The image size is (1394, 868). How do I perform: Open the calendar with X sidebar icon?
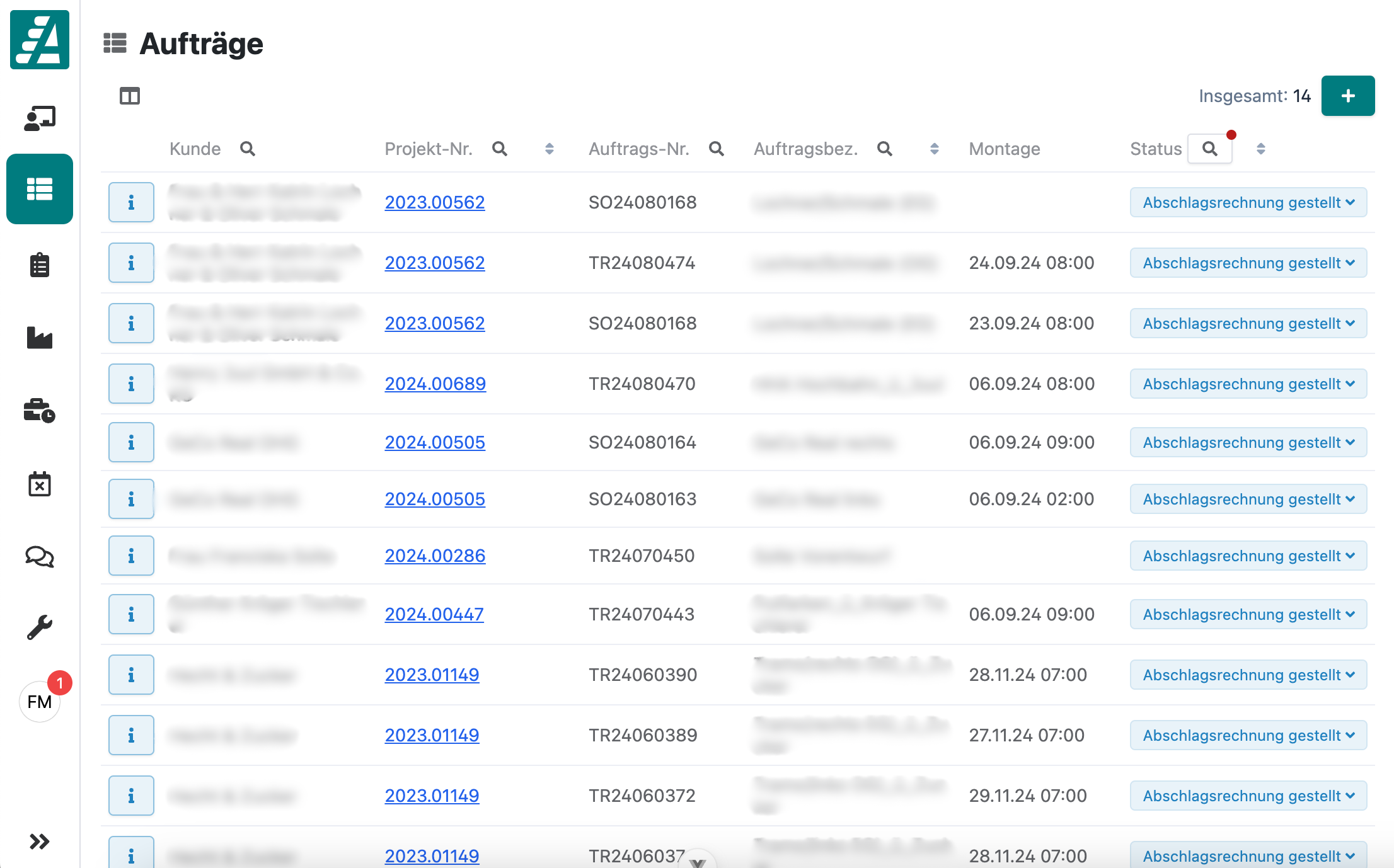coord(40,484)
